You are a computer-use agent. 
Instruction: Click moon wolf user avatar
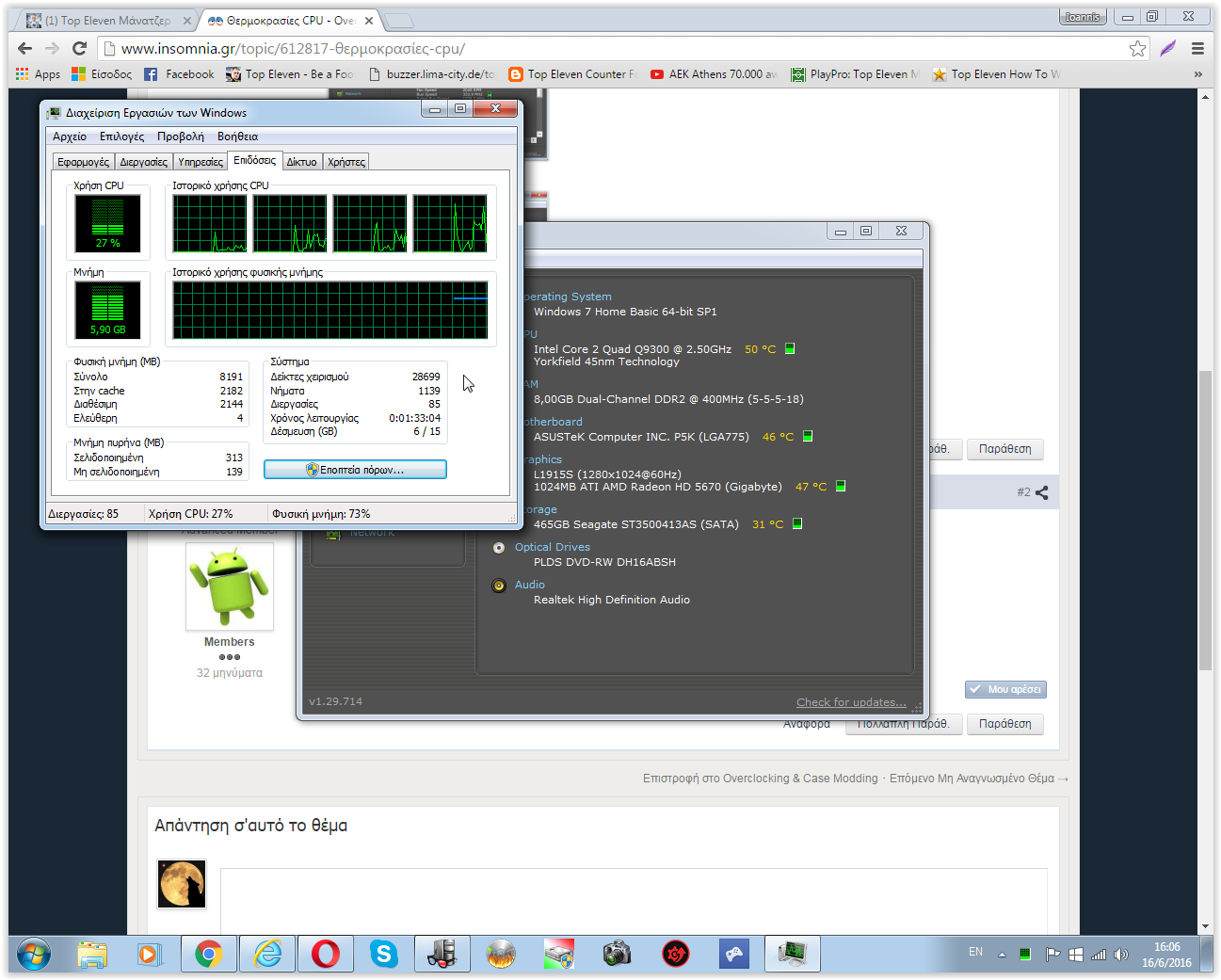182,884
